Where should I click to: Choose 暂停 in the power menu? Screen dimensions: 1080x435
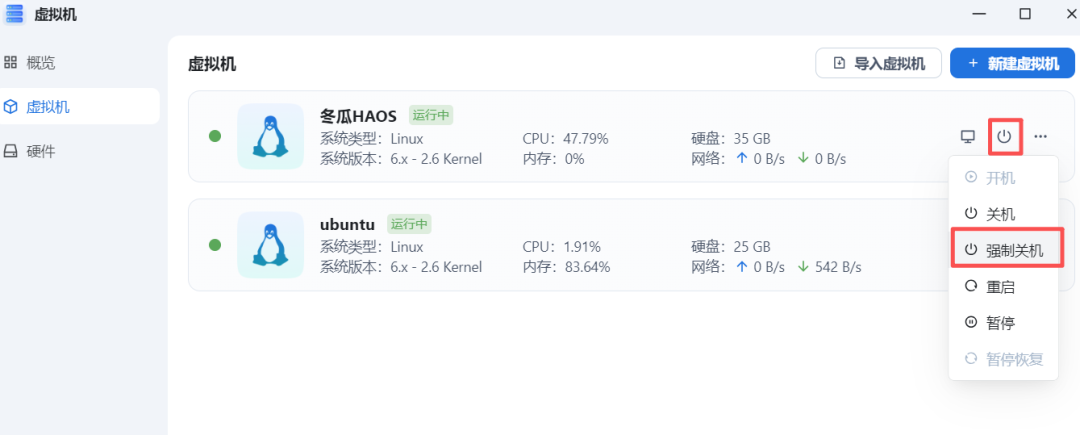[1001, 323]
